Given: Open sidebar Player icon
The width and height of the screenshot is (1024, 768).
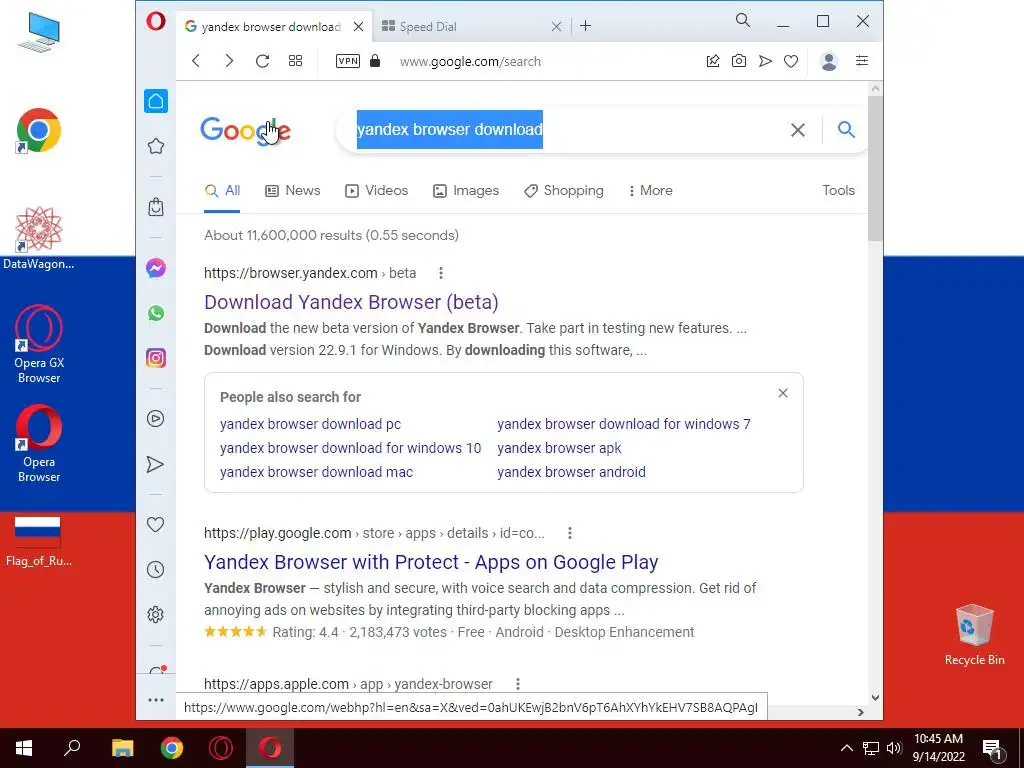Looking at the screenshot, I should tap(155, 419).
